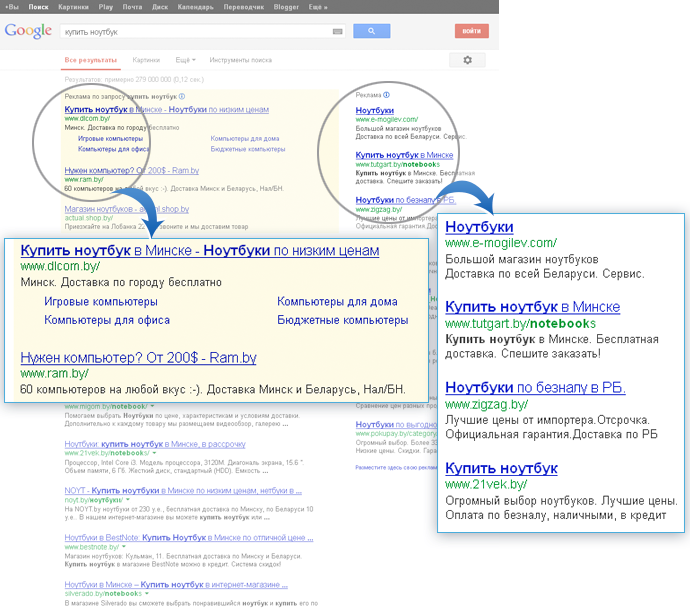This screenshot has width=690, height=608.
Task: Click the green URL 'actual.shop.by/'
Action: (89, 218)
